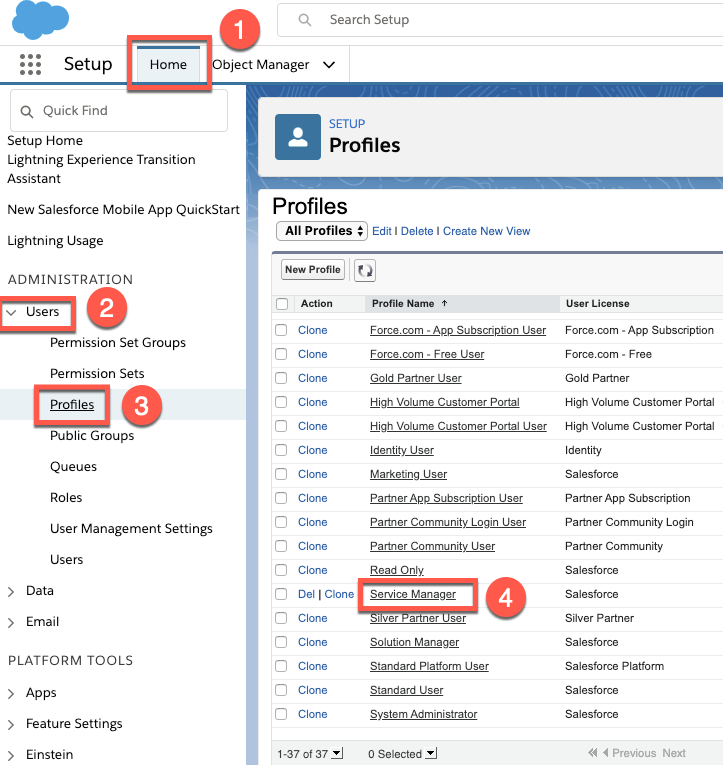Image resolution: width=723 pixels, height=765 pixels.
Task: Open the 0 Selected dropdown
Action: point(431,753)
